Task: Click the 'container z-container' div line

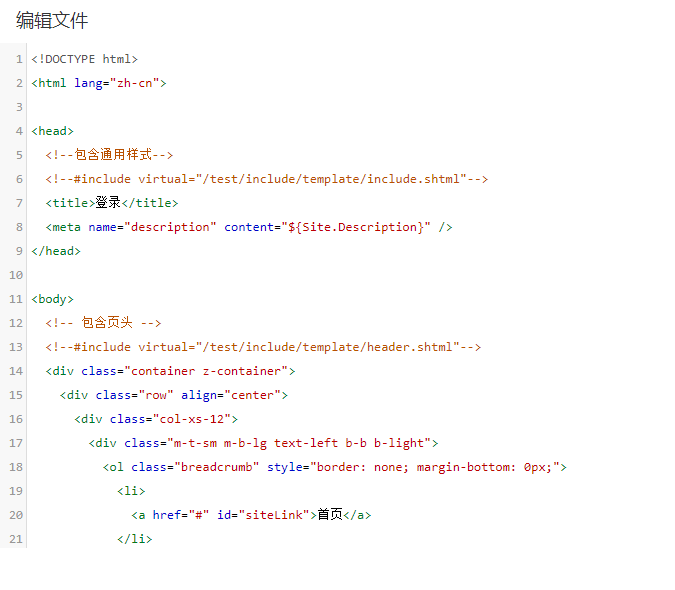Action: tap(171, 371)
